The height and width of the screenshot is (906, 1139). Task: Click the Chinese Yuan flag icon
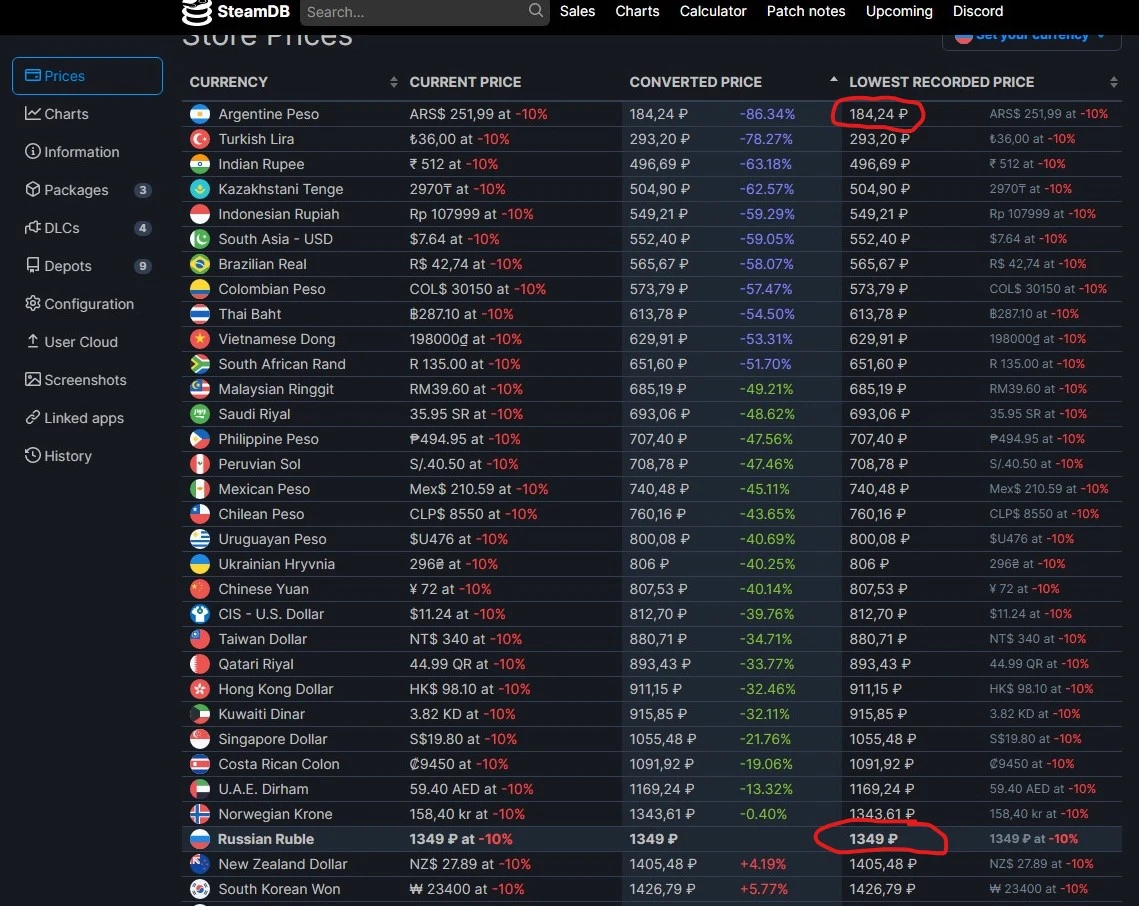pos(200,589)
